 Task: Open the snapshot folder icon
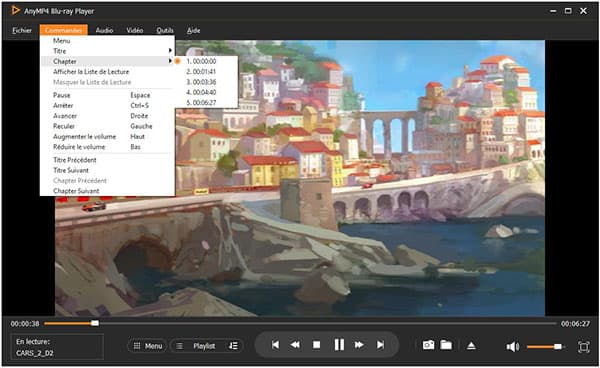(446, 345)
